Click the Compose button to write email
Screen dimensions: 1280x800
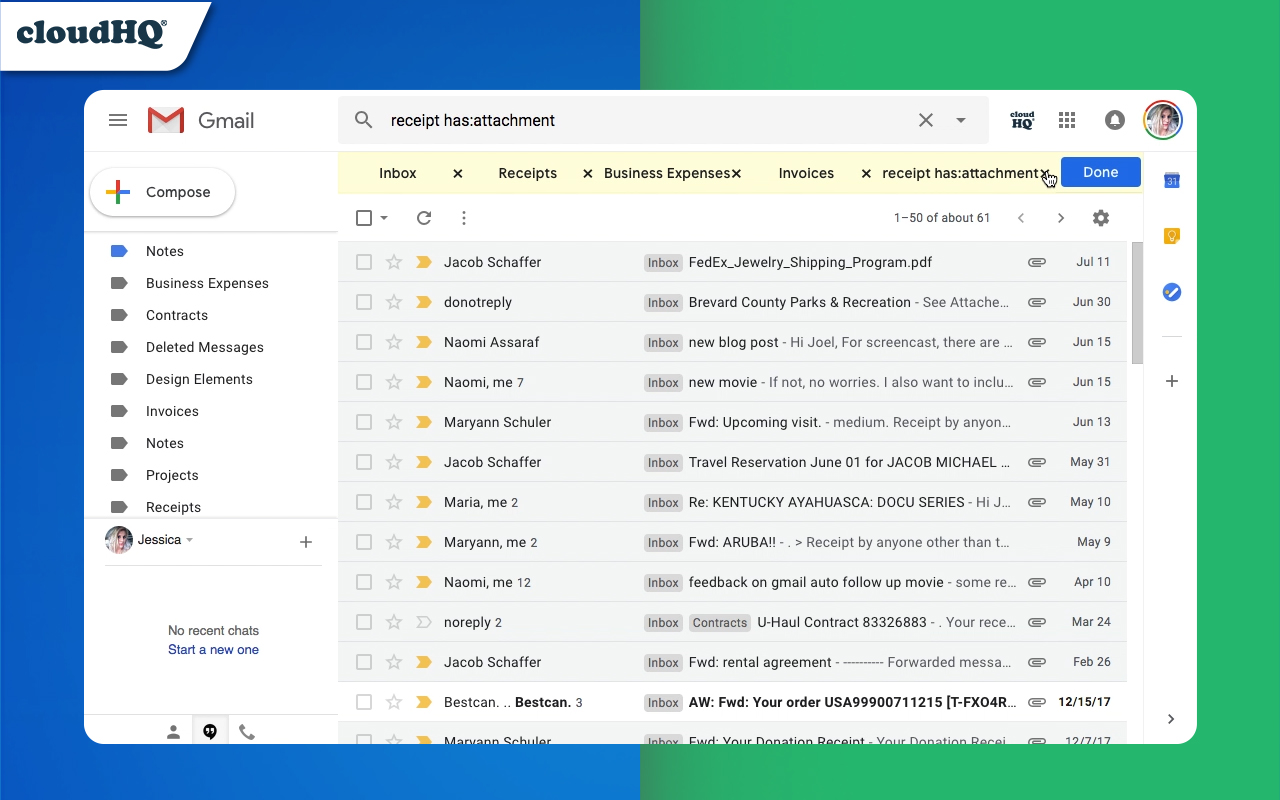pyautogui.click(x=162, y=192)
